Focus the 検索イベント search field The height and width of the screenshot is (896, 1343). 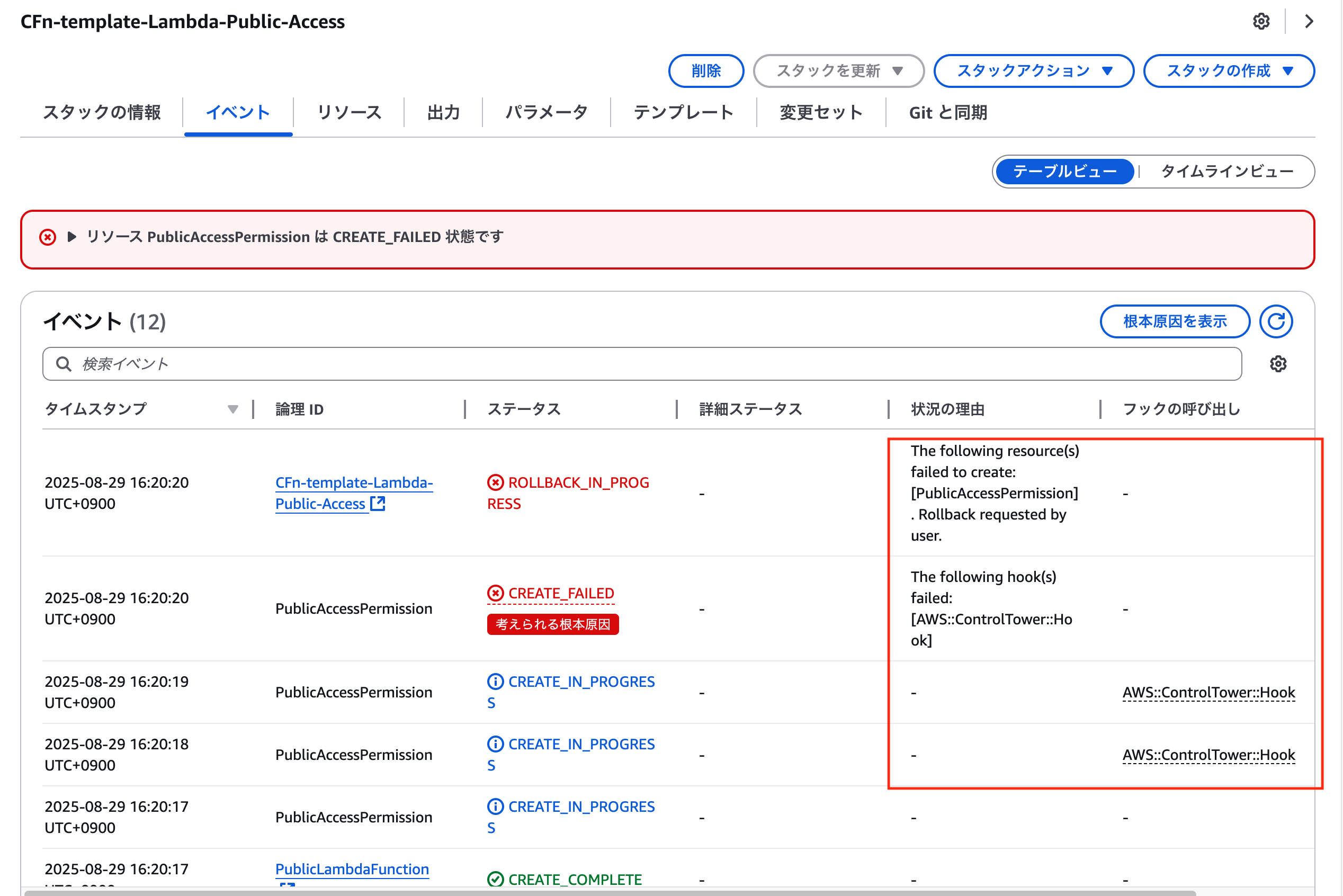(x=642, y=364)
